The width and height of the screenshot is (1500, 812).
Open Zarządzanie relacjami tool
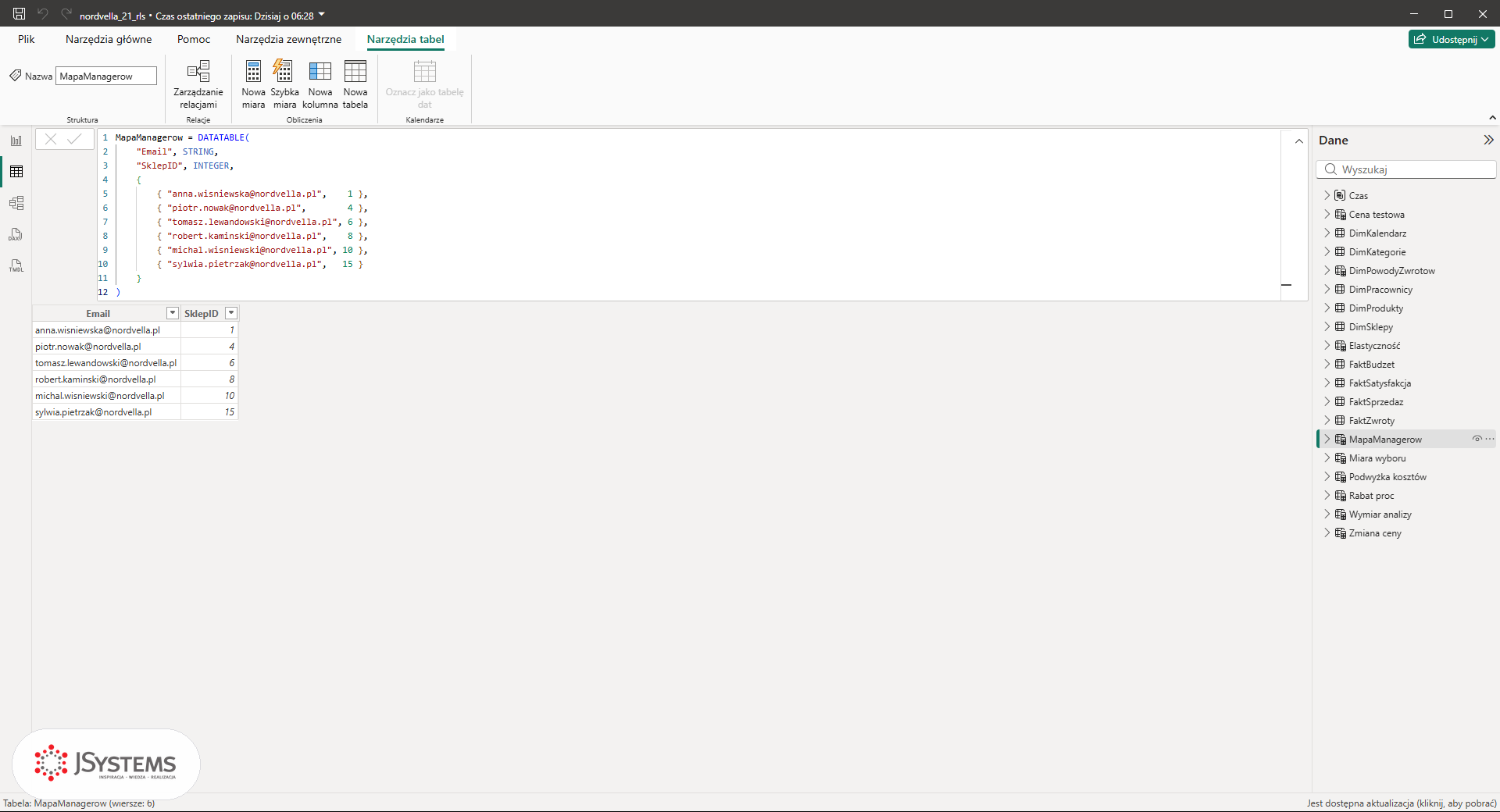[x=198, y=85]
